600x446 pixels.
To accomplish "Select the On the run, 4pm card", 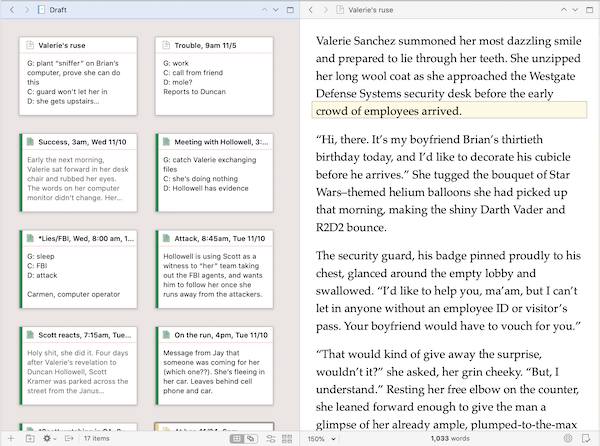I will (214, 366).
